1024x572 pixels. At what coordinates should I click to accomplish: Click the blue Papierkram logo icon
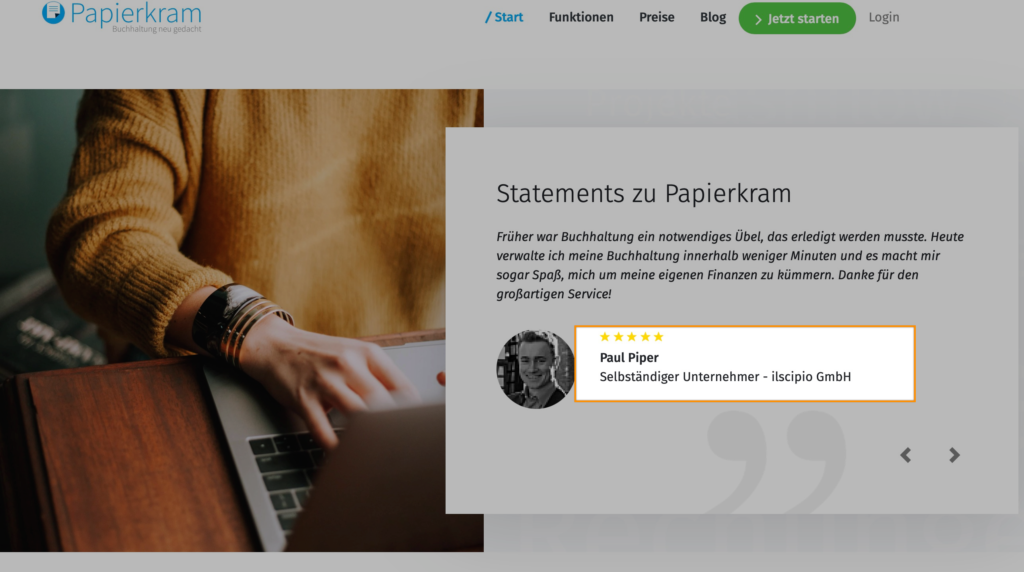click(x=53, y=12)
